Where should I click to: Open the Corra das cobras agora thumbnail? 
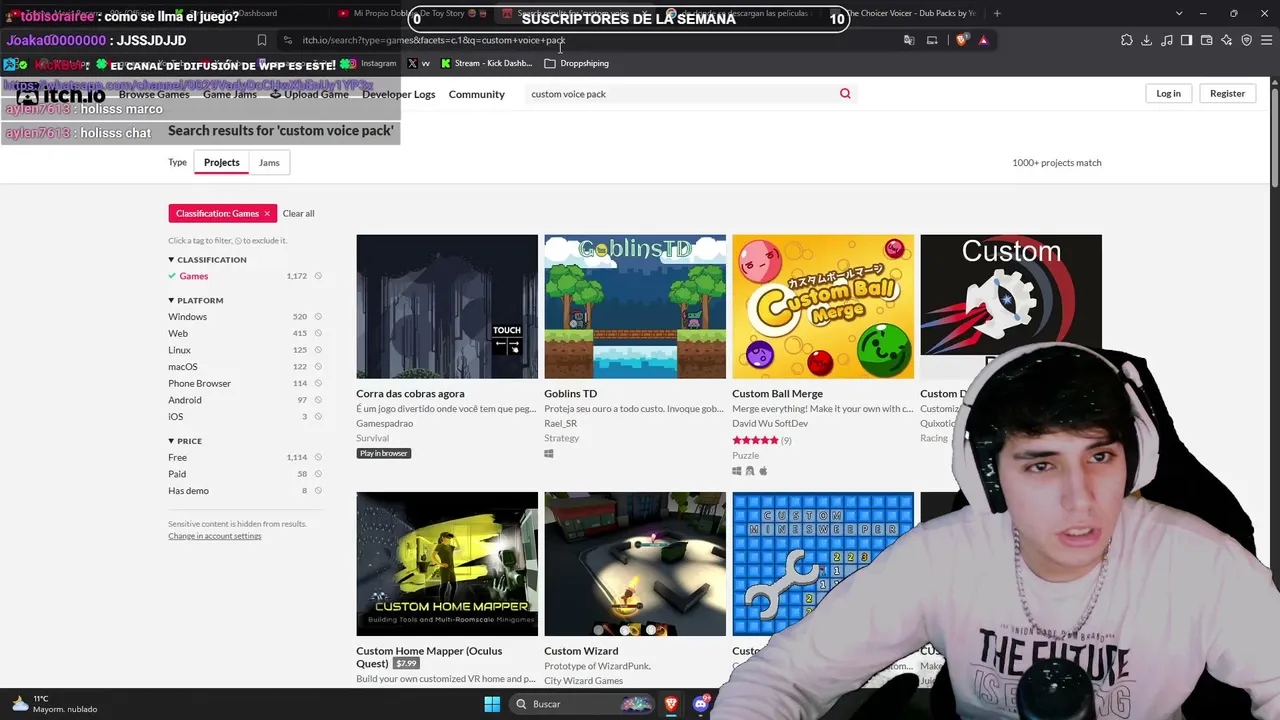pyautogui.click(x=447, y=307)
